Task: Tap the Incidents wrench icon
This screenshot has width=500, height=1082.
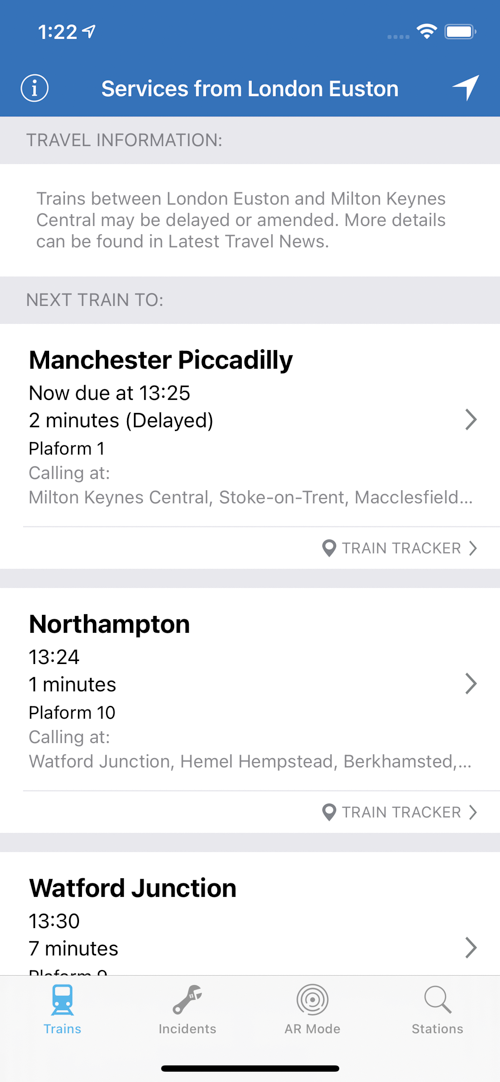Action: point(188,999)
